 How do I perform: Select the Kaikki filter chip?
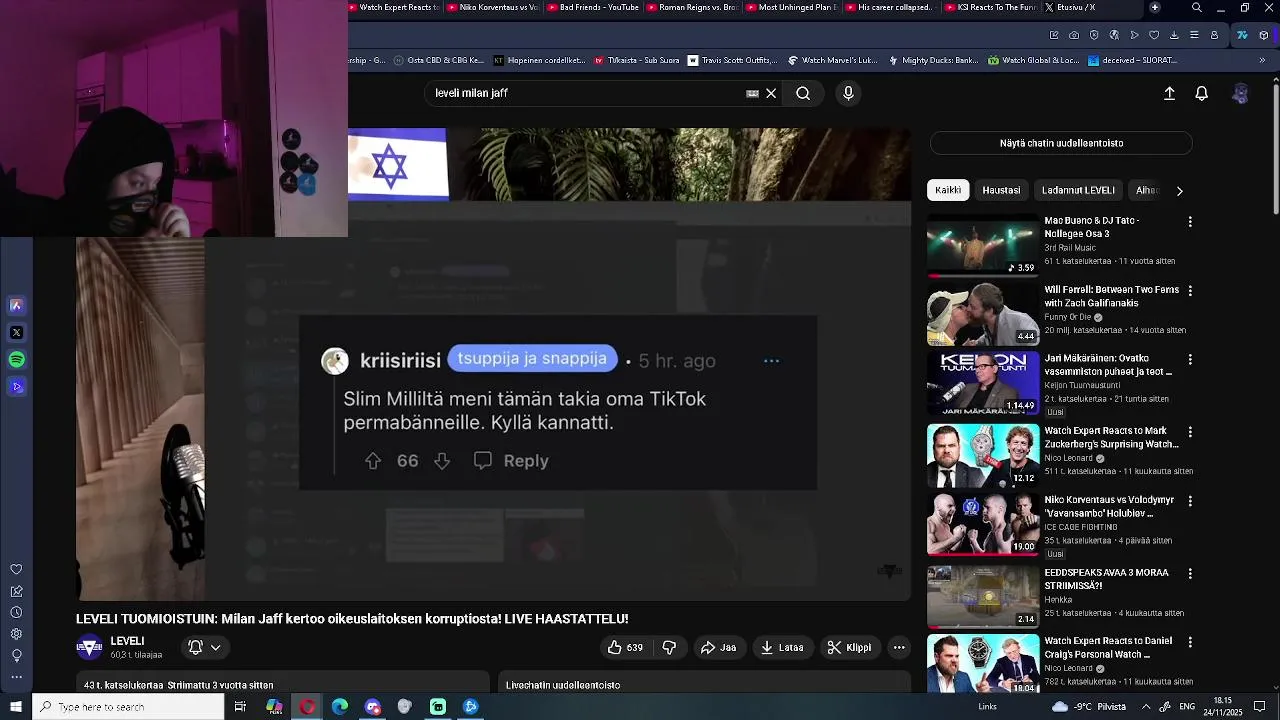click(948, 190)
